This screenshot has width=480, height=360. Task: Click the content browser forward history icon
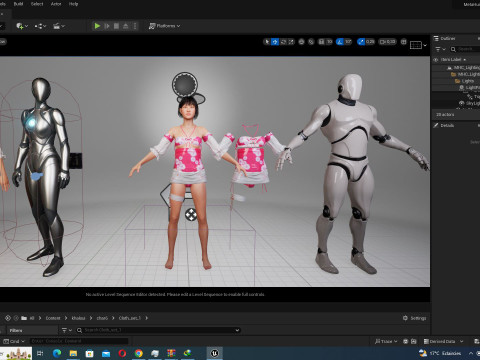[16, 318]
